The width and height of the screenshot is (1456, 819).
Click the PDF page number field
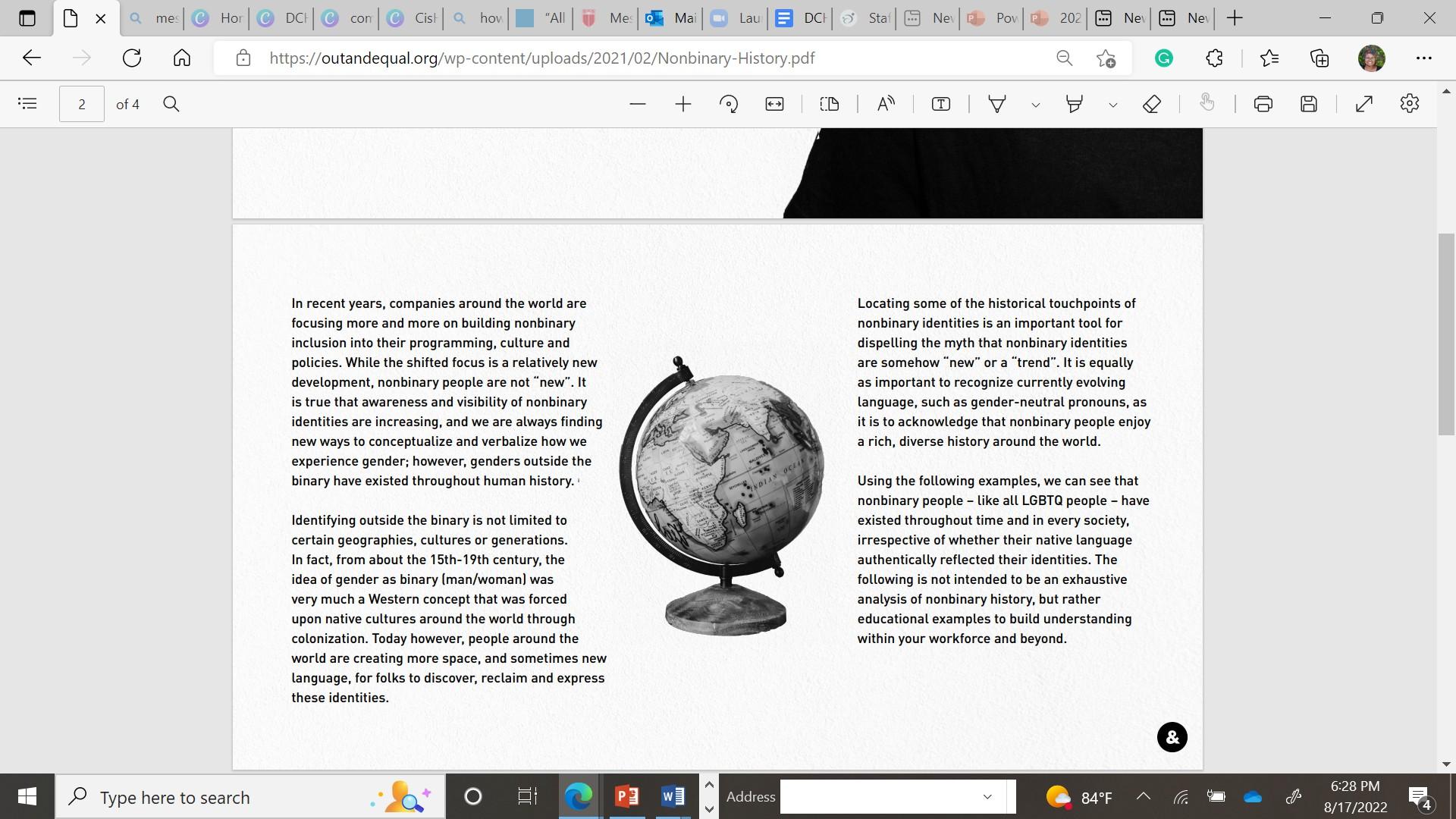click(x=82, y=104)
